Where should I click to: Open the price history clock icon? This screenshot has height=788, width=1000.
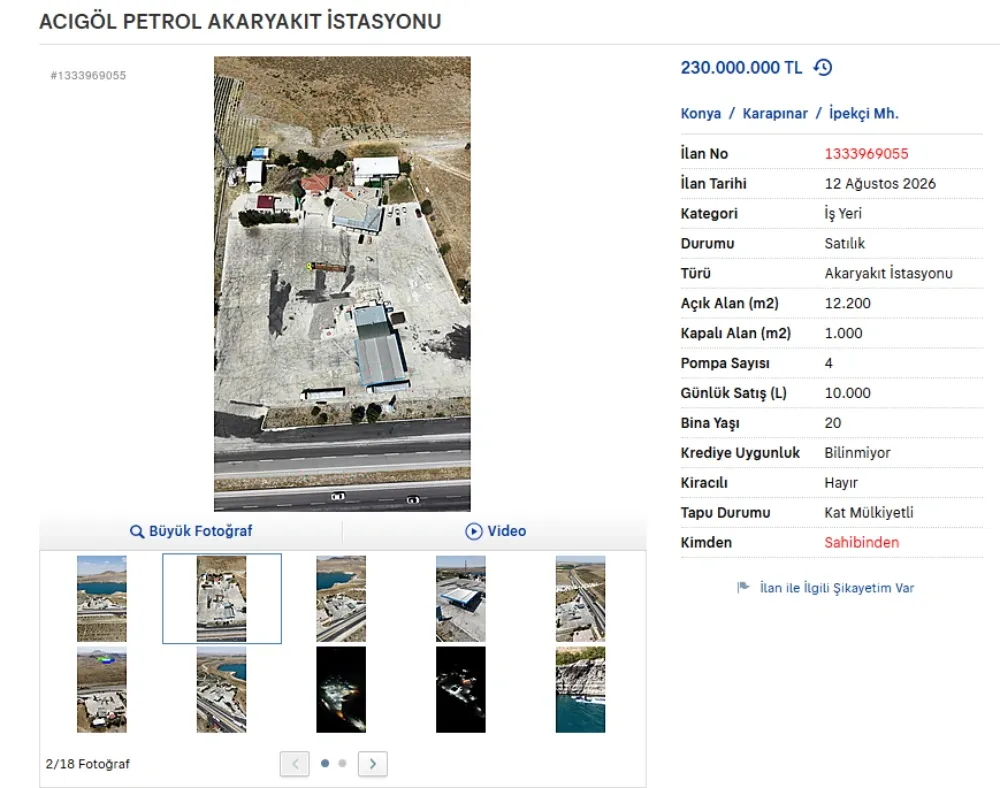(x=823, y=68)
